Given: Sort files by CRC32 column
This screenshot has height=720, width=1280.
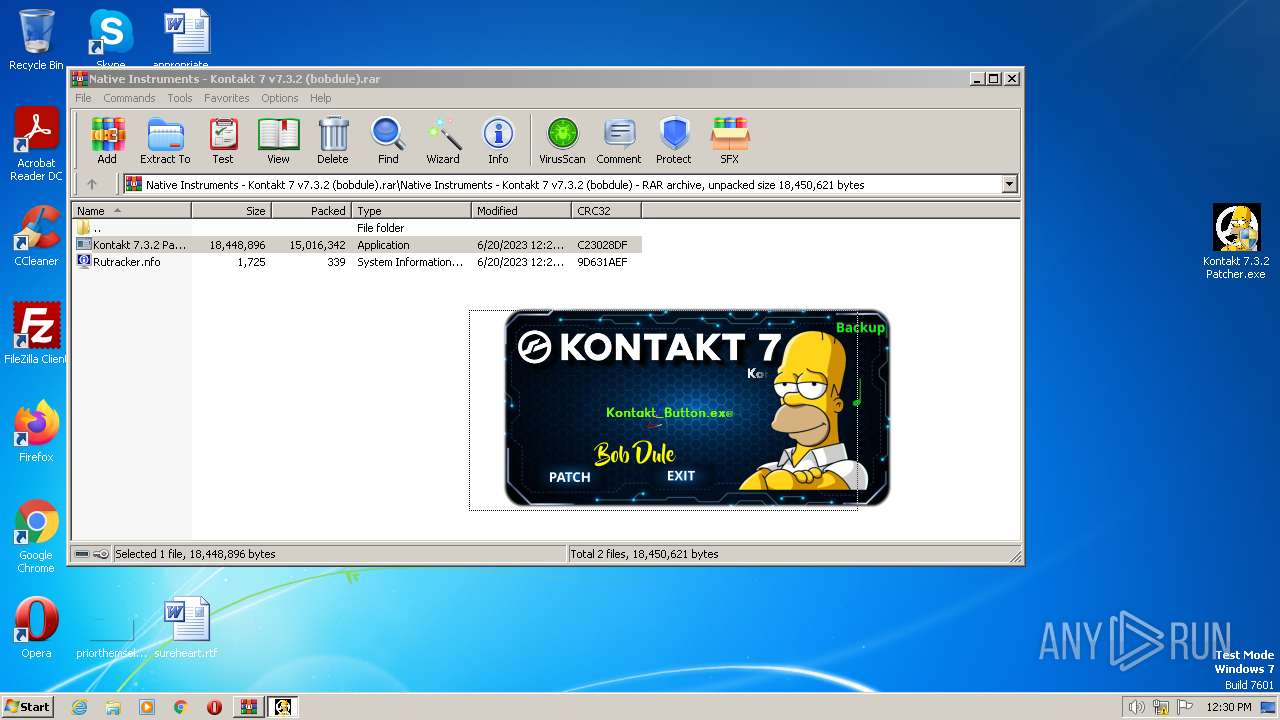Looking at the screenshot, I should coord(606,211).
